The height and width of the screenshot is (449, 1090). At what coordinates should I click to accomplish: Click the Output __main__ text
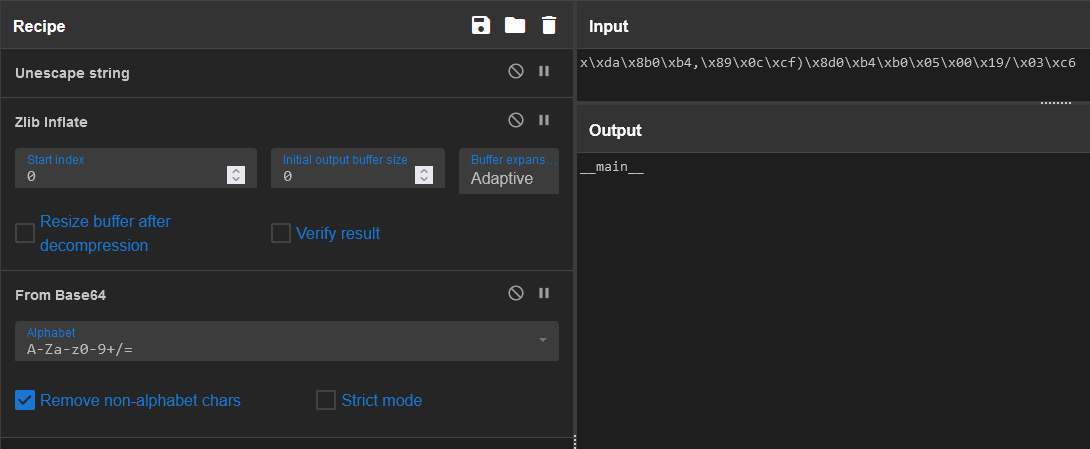[612, 168]
